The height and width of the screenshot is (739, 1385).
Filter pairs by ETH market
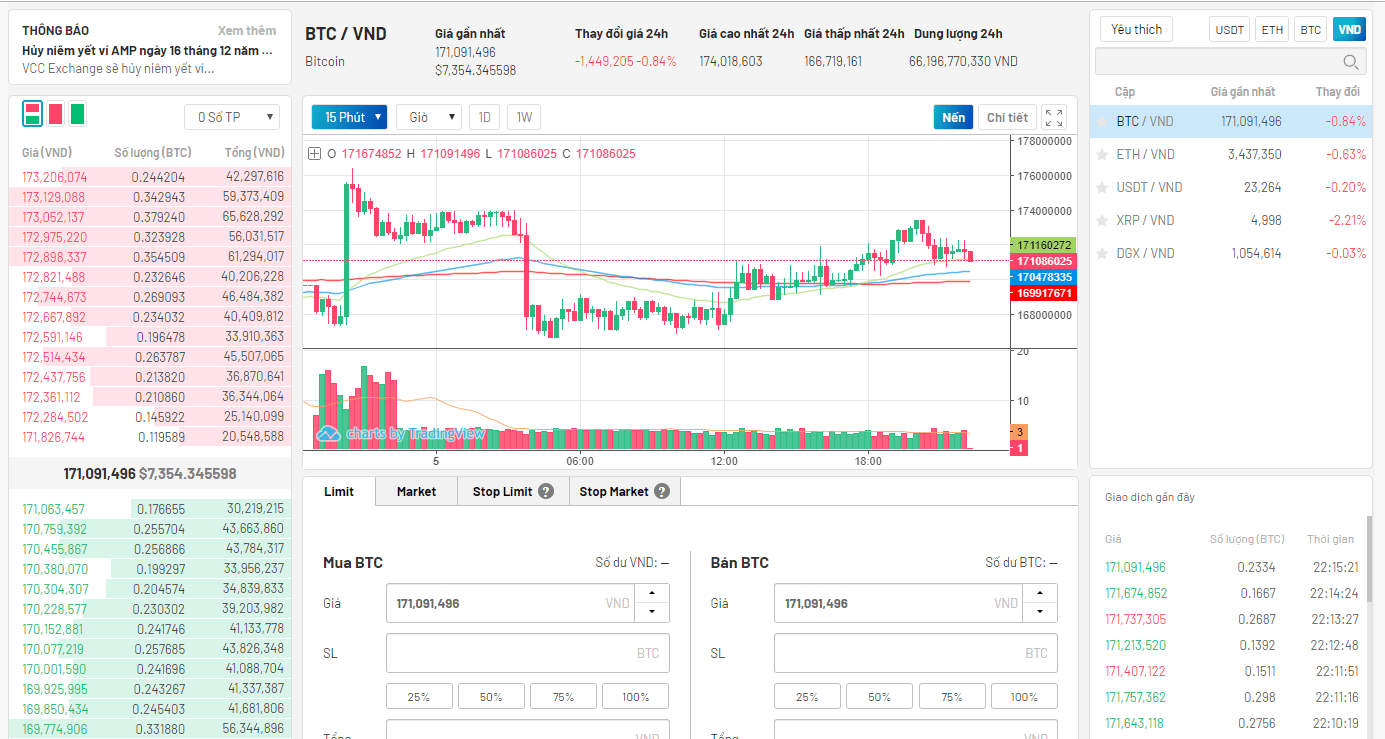pos(1272,30)
